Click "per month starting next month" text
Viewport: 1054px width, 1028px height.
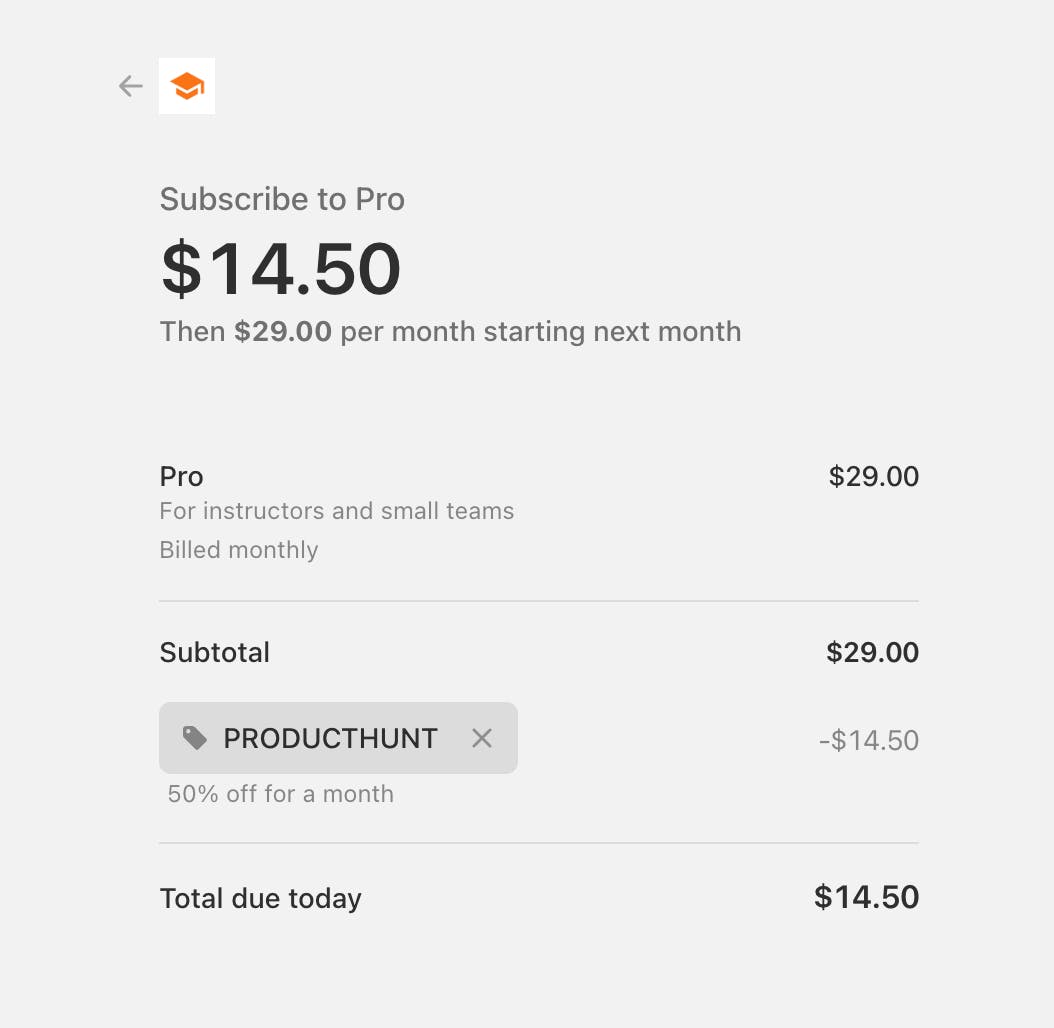tap(541, 331)
